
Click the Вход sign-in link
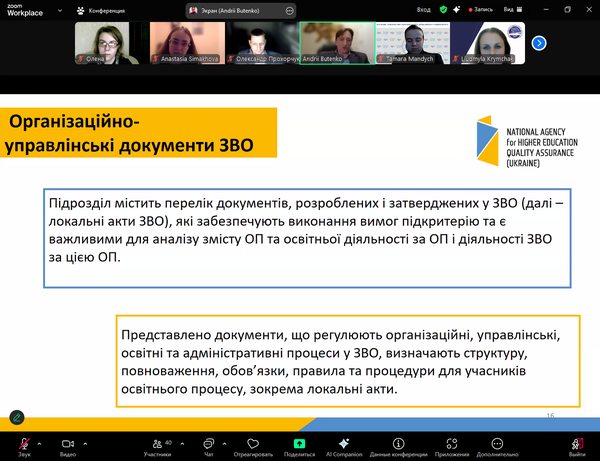(x=423, y=9)
